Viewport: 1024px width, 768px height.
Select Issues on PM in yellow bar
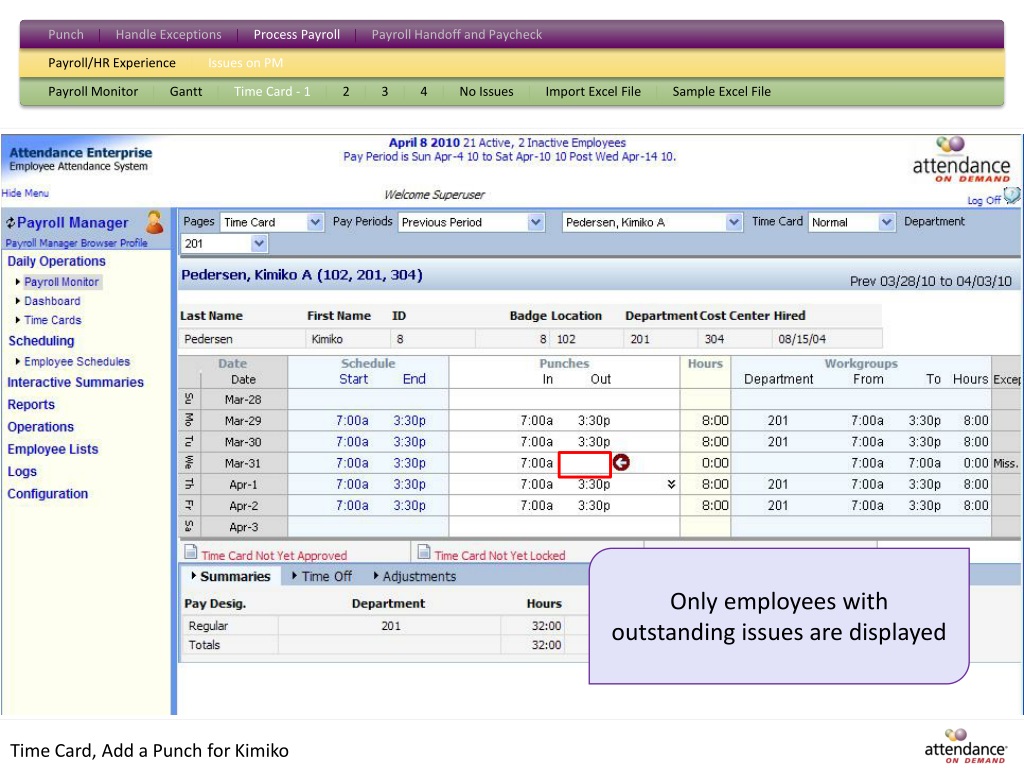pyautogui.click(x=246, y=63)
